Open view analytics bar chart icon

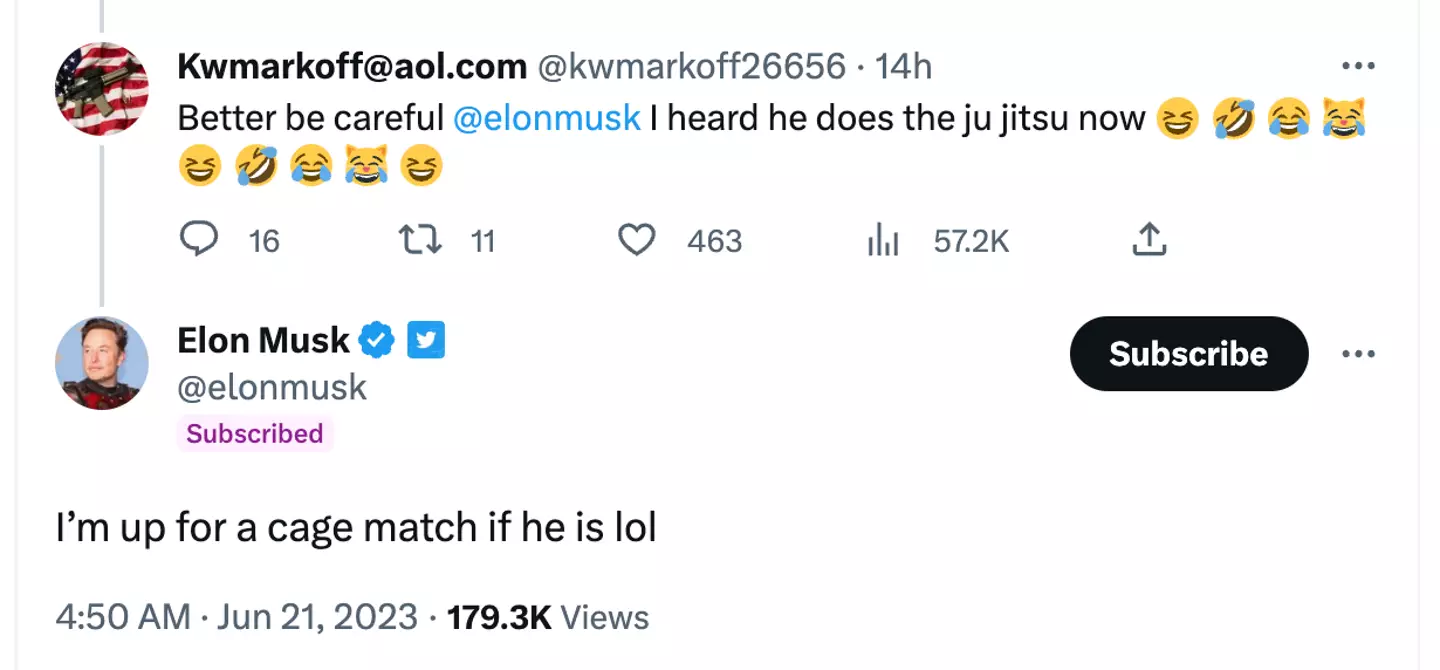click(x=883, y=241)
